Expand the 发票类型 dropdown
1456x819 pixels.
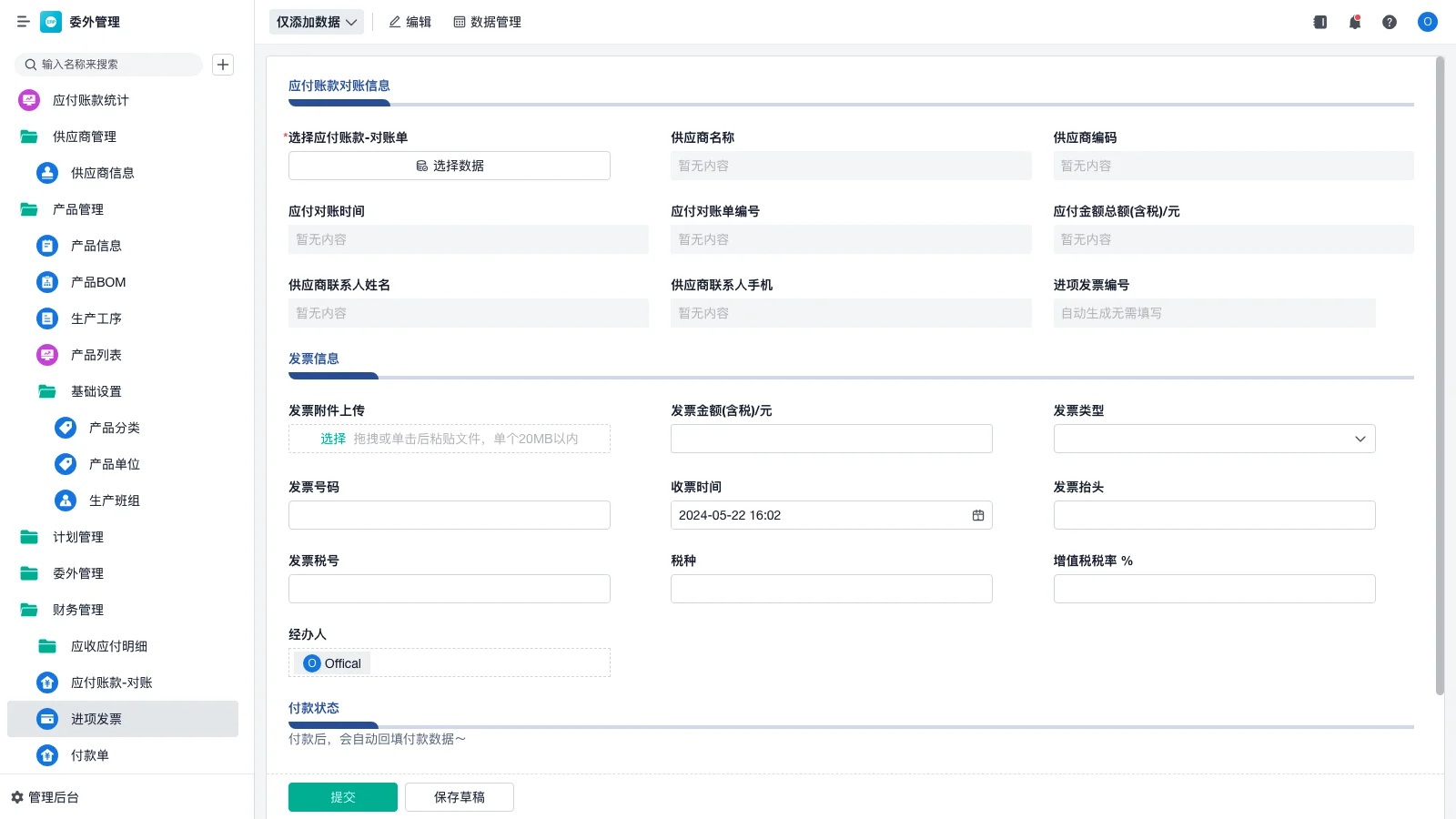click(1361, 439)
